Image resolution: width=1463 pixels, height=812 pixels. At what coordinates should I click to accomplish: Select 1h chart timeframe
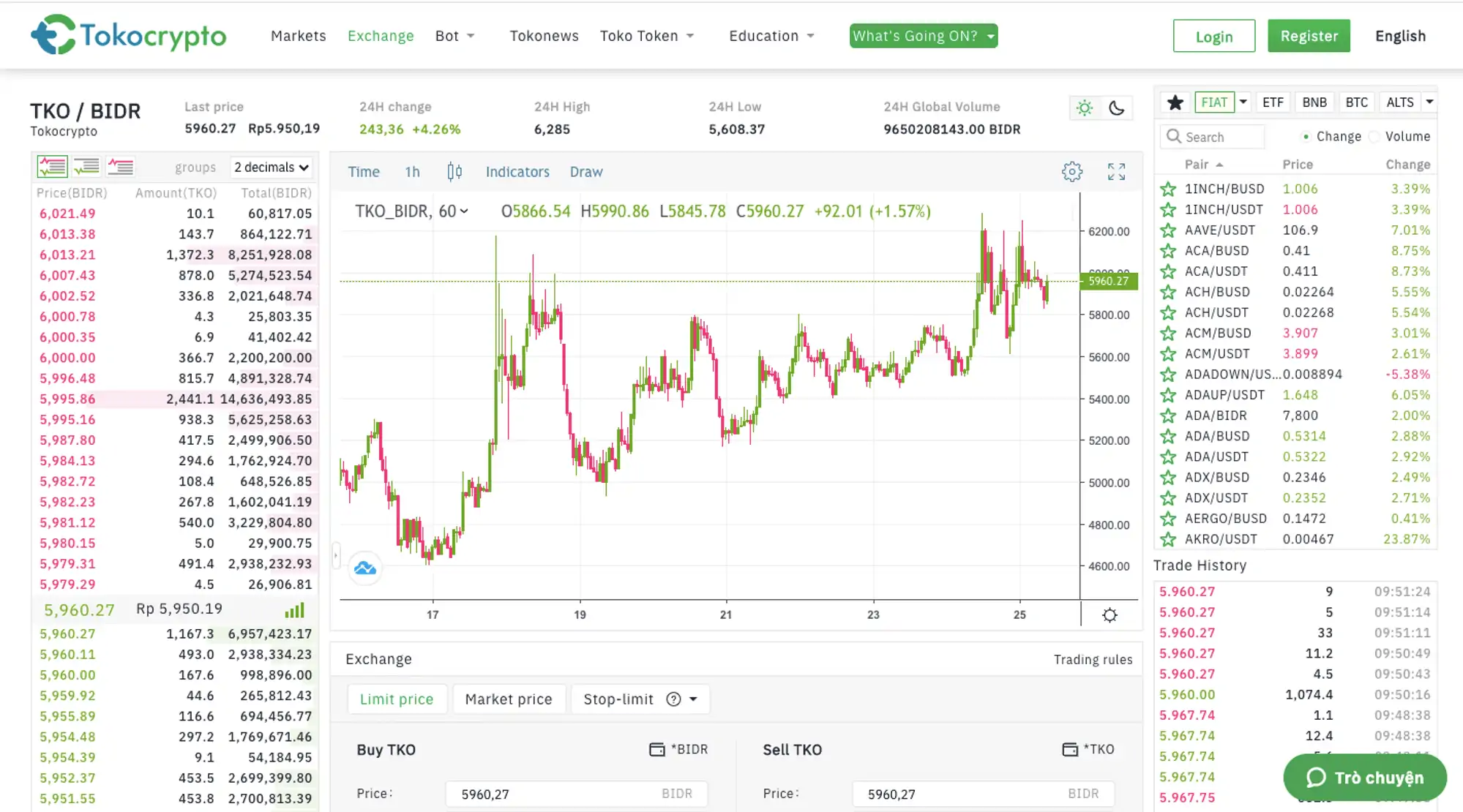click(413, 172)
